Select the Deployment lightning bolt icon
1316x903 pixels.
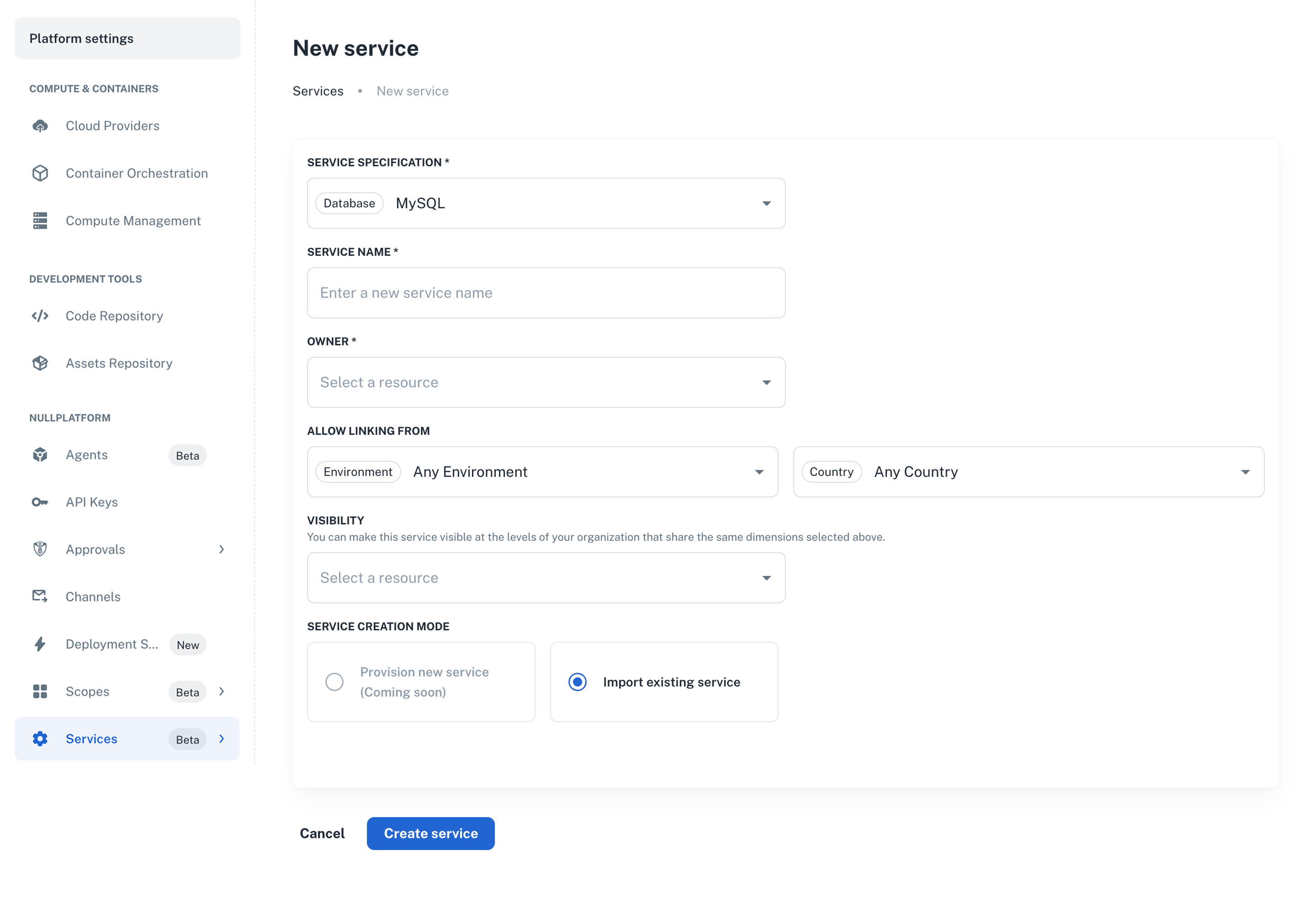click(40, 644)
